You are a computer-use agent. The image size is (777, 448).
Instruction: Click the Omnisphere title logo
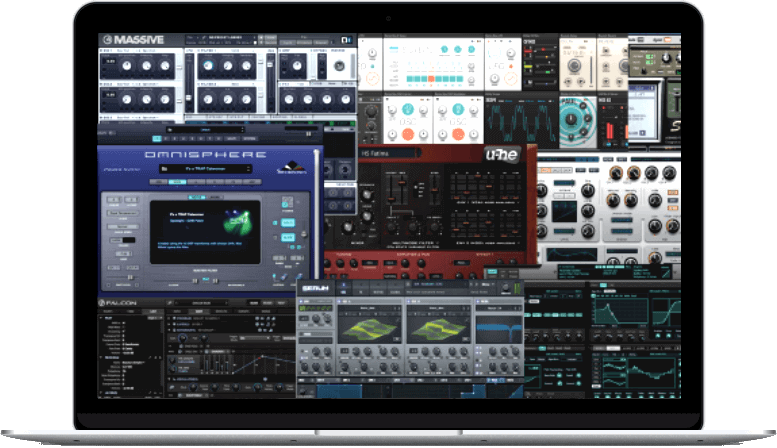(x=206, y=155)
